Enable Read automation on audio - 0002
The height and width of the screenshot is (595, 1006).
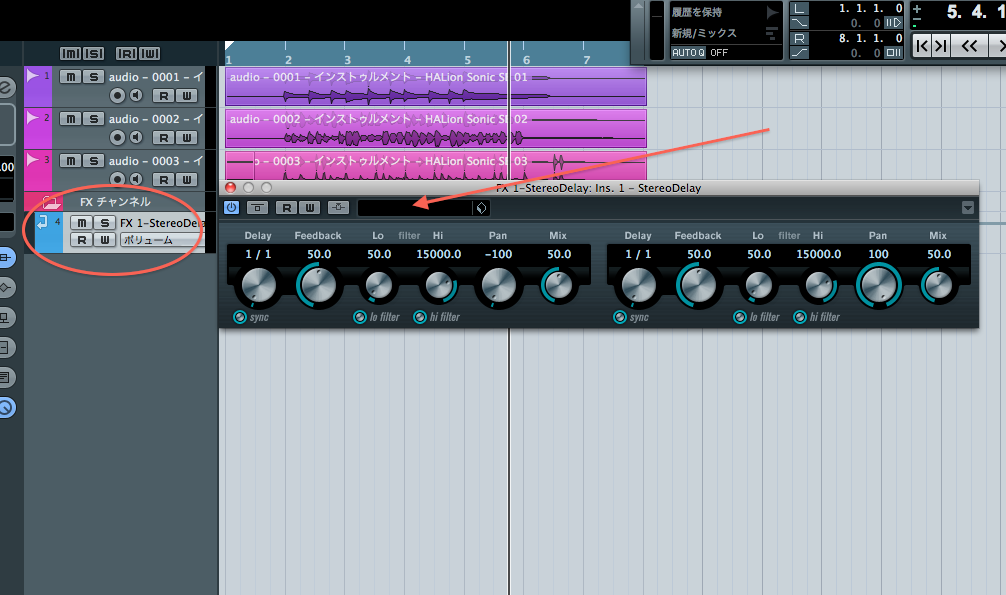tap(164, 137)
